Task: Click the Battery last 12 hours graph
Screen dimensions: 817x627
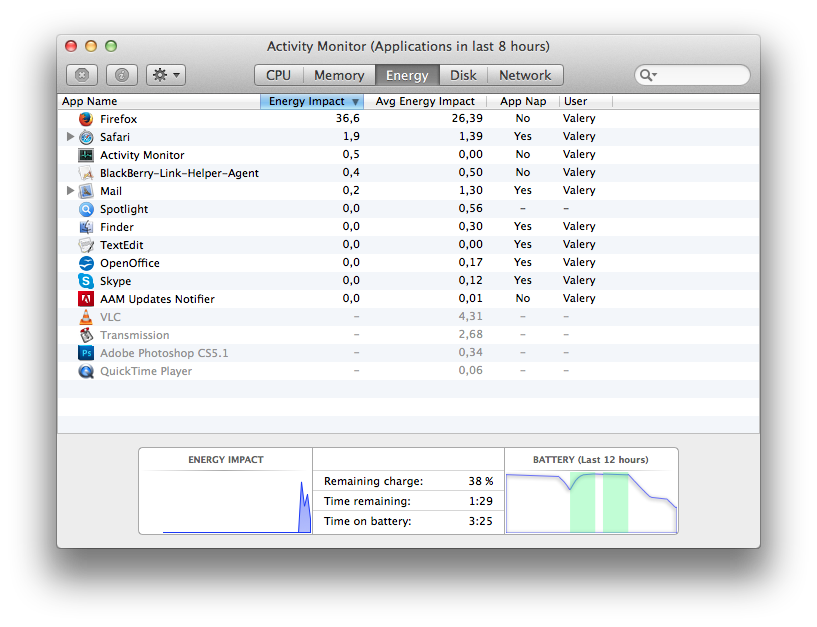Action: [591, 502]
